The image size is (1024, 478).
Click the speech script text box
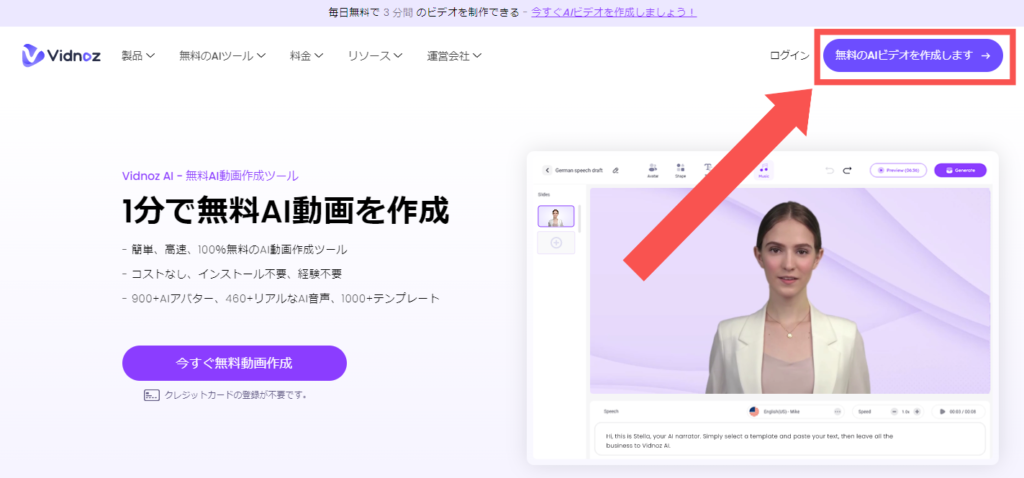[790, 439]
